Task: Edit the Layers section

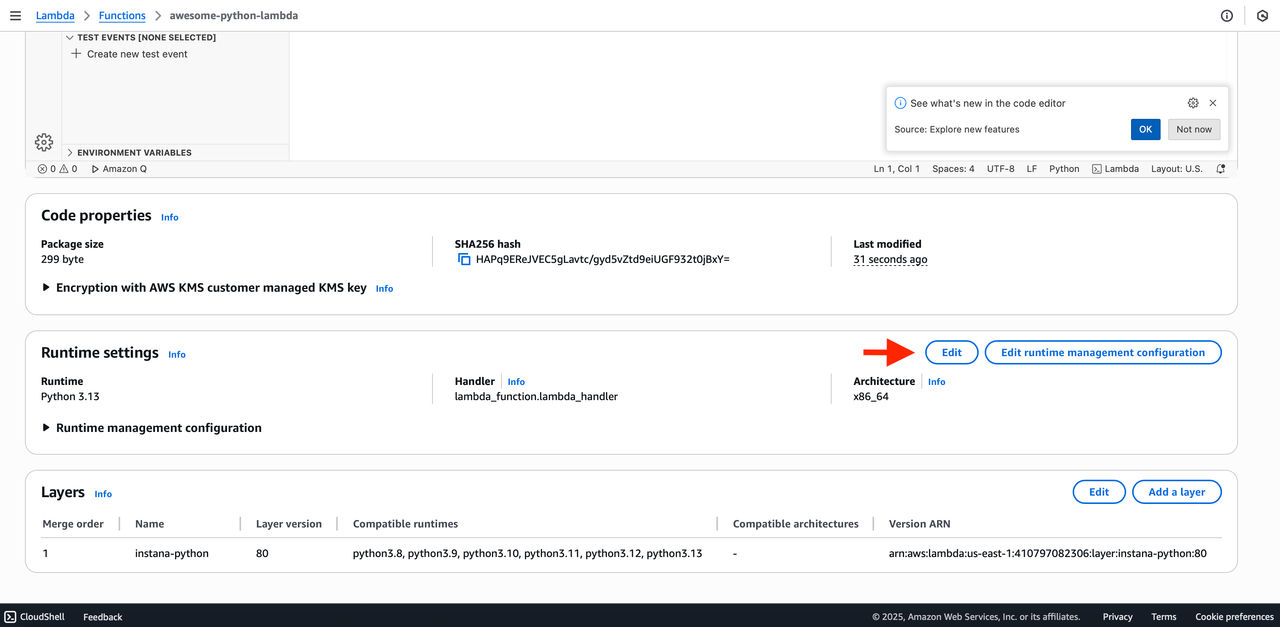Action: [x=1099, y=492]
